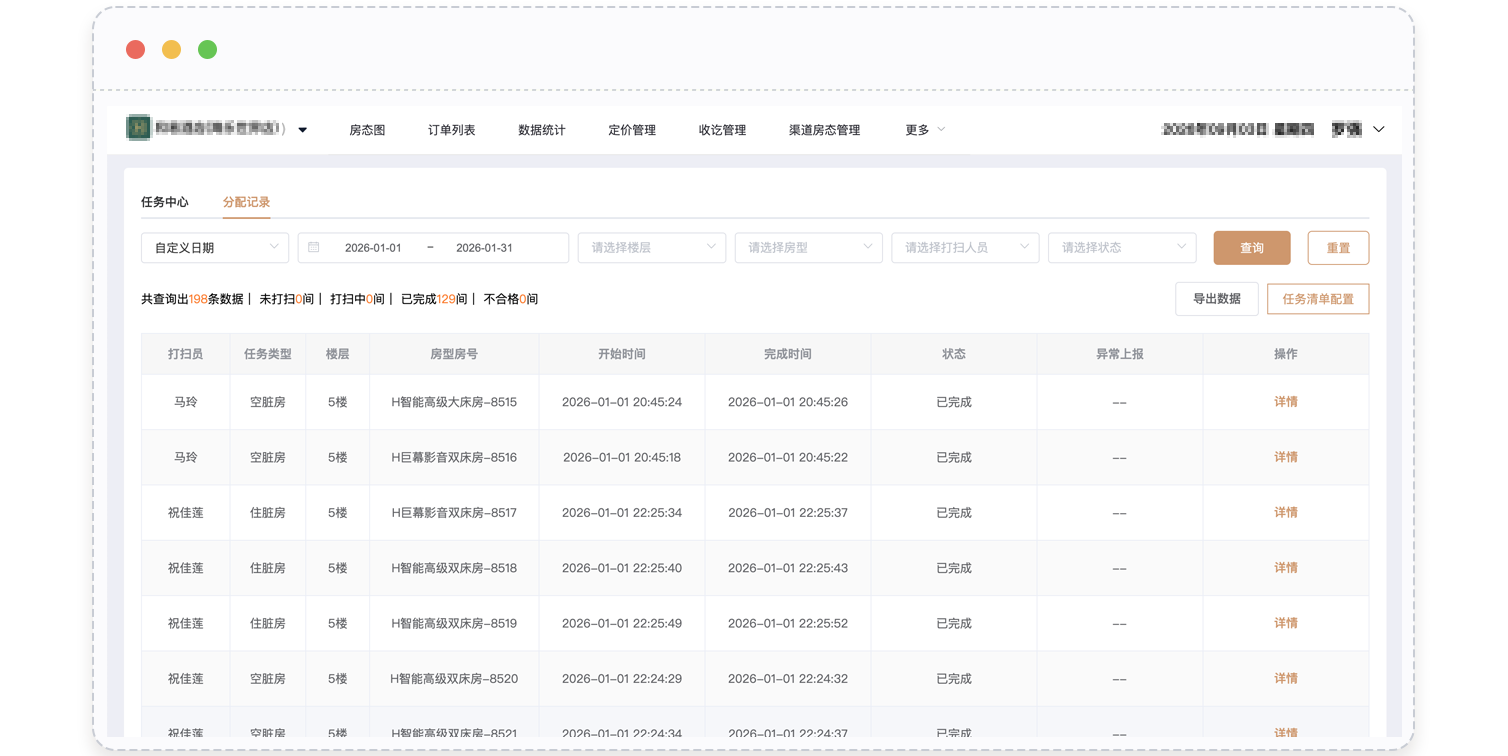Click the completion time 2026-01-01 22:25:43
The height and width of the screenshot is (756, 1508).
coord(788,568)
